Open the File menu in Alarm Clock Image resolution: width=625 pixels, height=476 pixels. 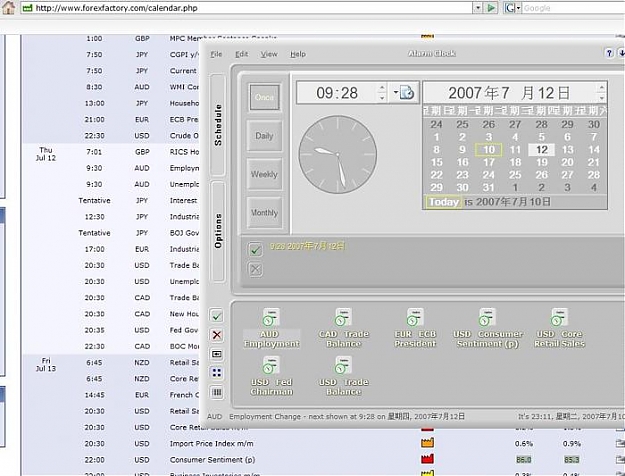(216, 54)
